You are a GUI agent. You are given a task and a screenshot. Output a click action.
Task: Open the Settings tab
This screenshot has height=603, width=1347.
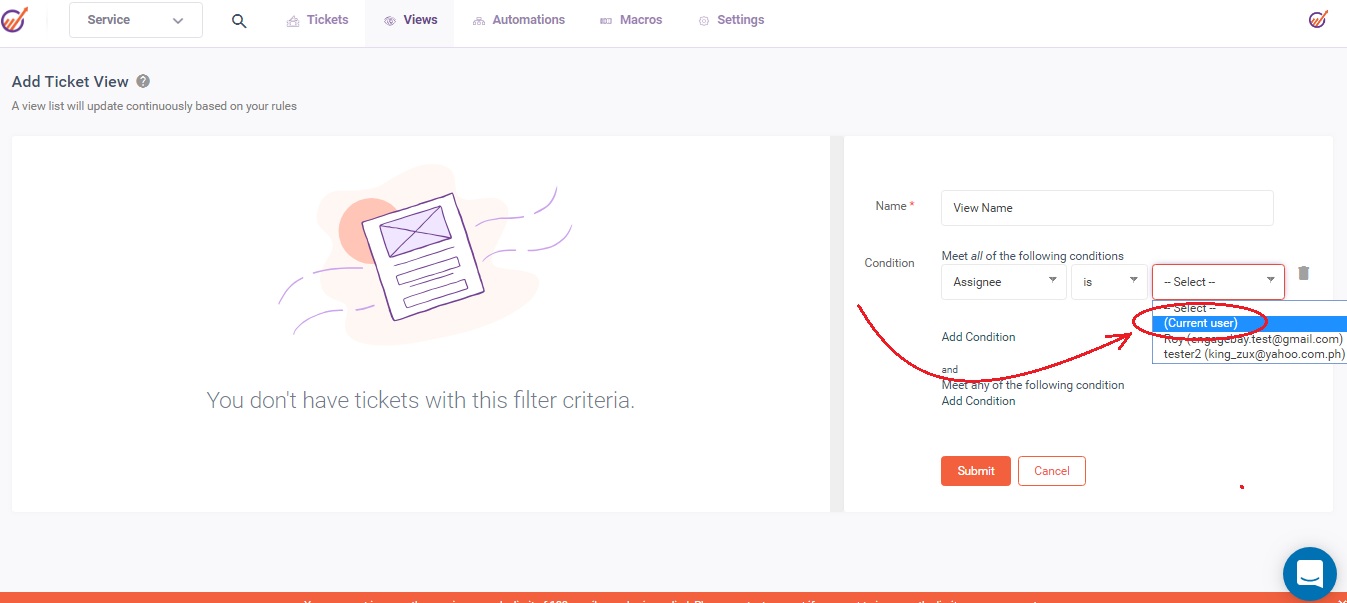[x=731, y=20]
